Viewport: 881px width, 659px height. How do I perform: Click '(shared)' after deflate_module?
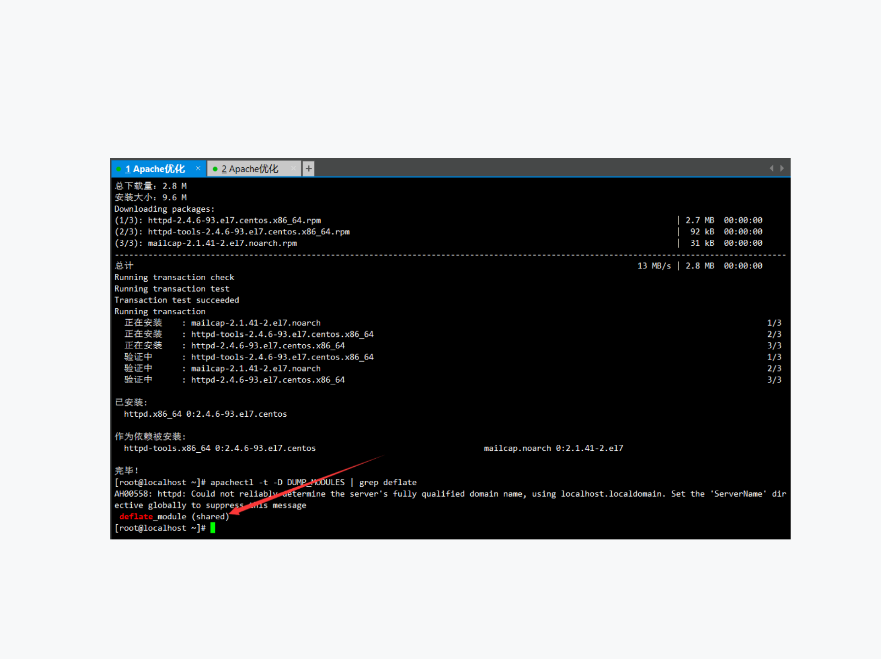point(210,517)
